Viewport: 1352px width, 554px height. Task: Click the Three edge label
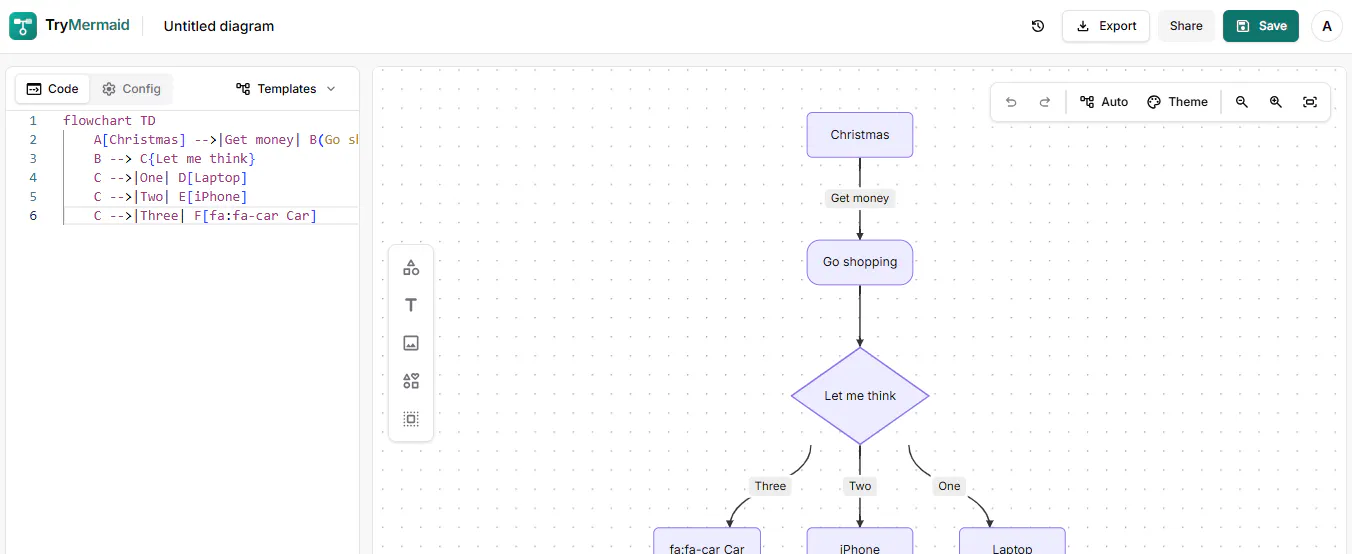tap(770, 486)
